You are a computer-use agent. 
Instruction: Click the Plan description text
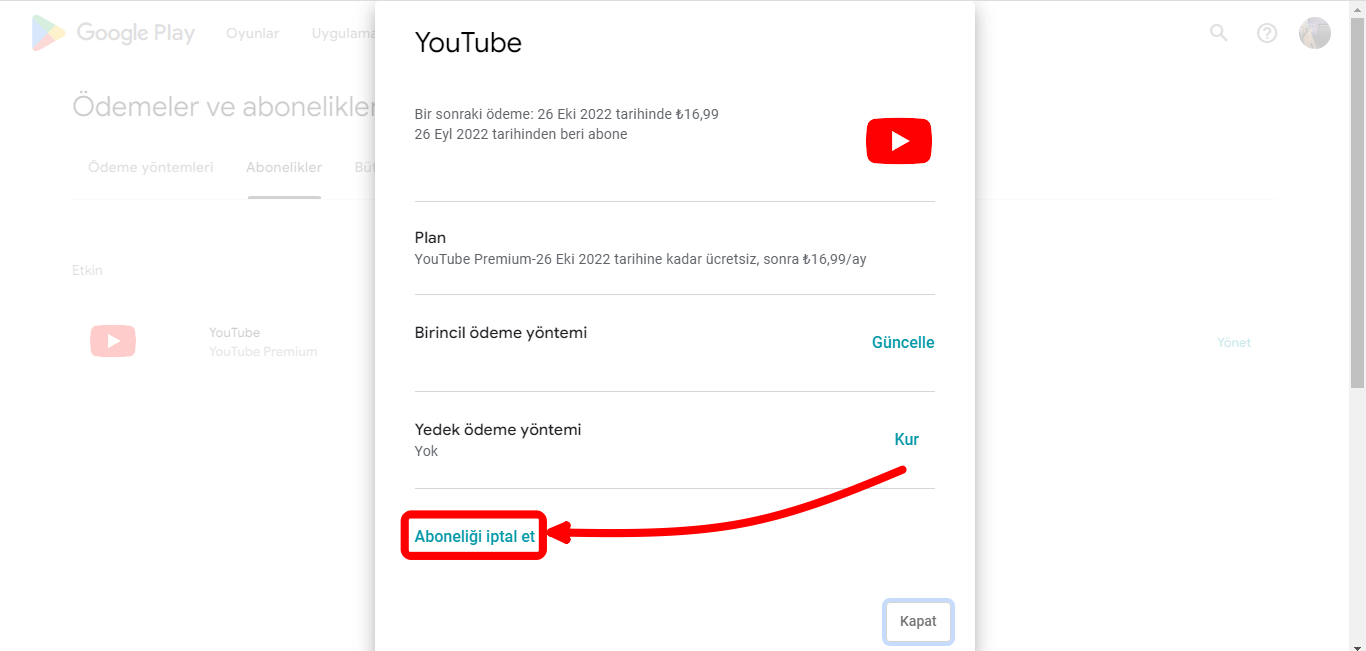tap(640, 259)
